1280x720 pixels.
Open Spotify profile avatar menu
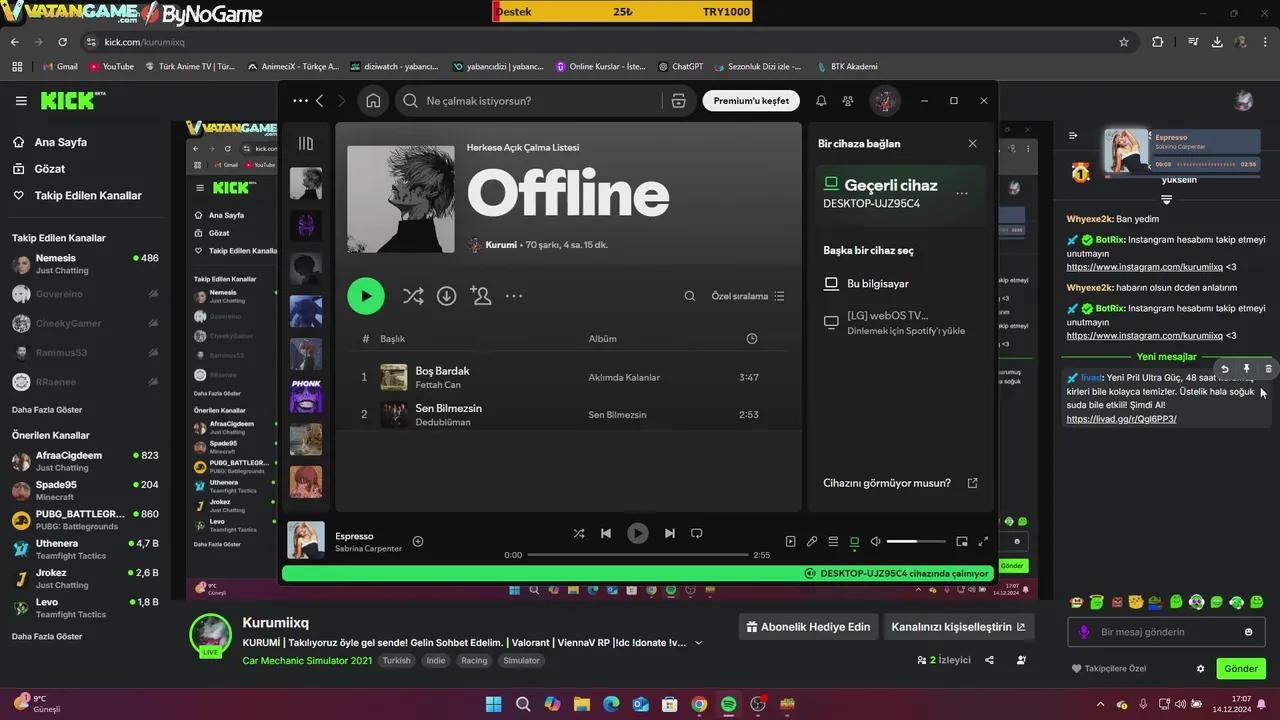884,101
